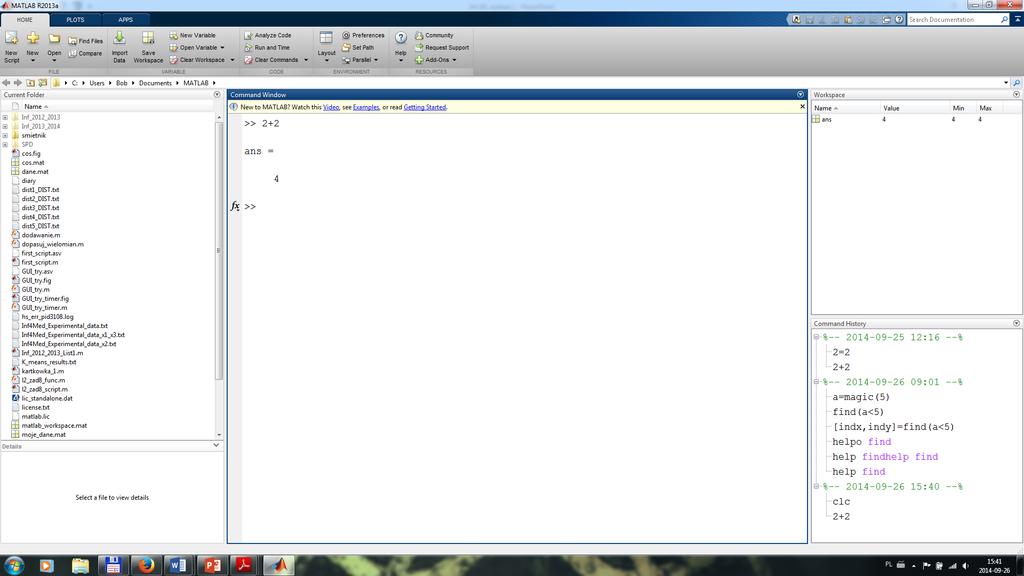Viewport: 1024px width, 576px height.
Task: Click the Documents segment in the path bar
Action: 155,83
